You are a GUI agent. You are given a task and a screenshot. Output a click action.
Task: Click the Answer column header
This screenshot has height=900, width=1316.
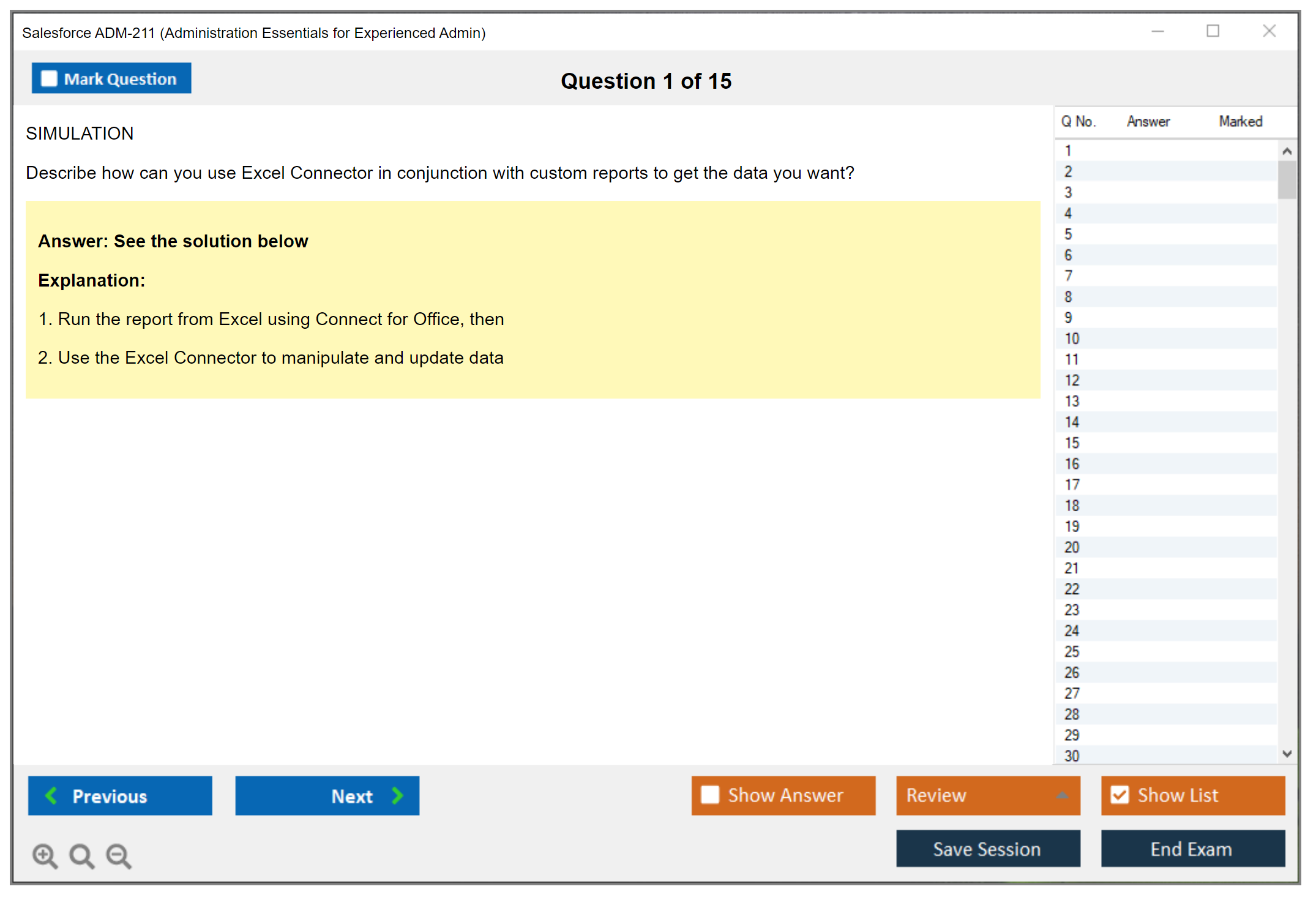1148,121
